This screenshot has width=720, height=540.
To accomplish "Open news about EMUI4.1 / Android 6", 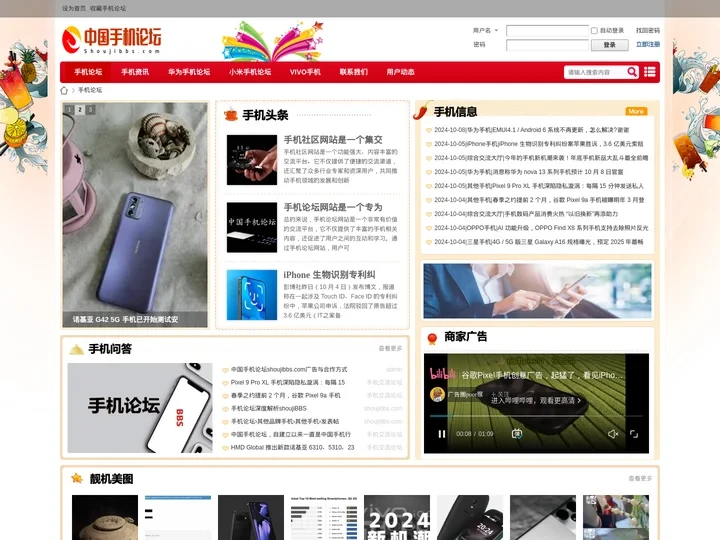I will click(x=531, y=130).
